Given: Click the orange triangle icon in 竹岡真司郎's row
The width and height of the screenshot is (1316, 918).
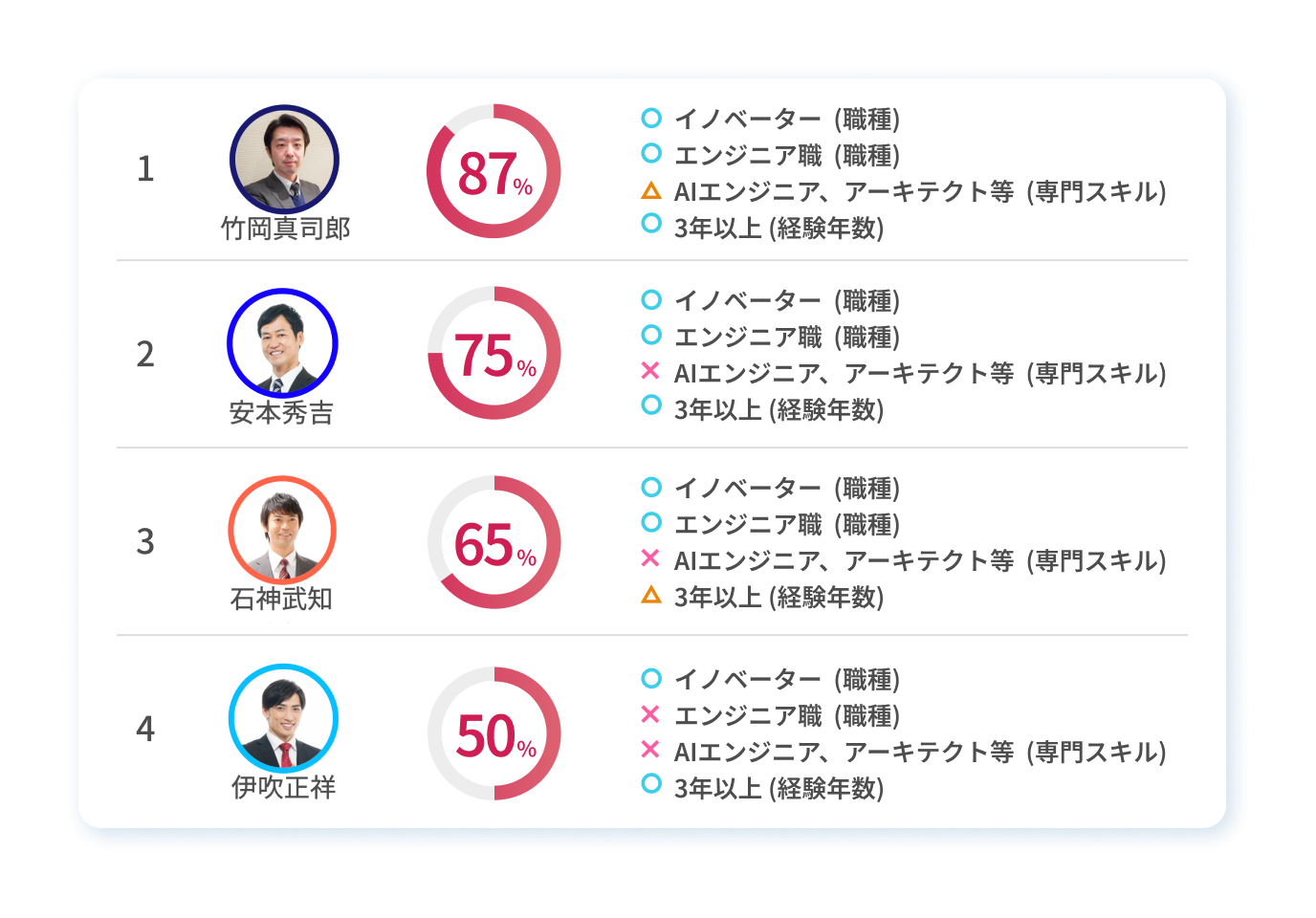Looking at the screenshot, I should click(x=651, y=190).
